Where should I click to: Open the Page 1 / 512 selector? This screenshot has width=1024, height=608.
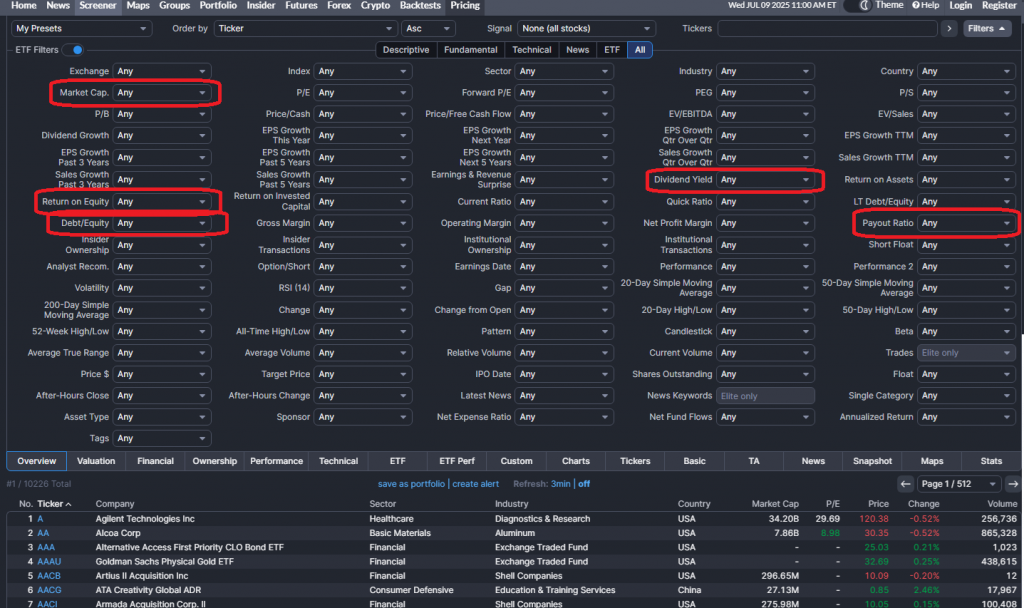956,484
